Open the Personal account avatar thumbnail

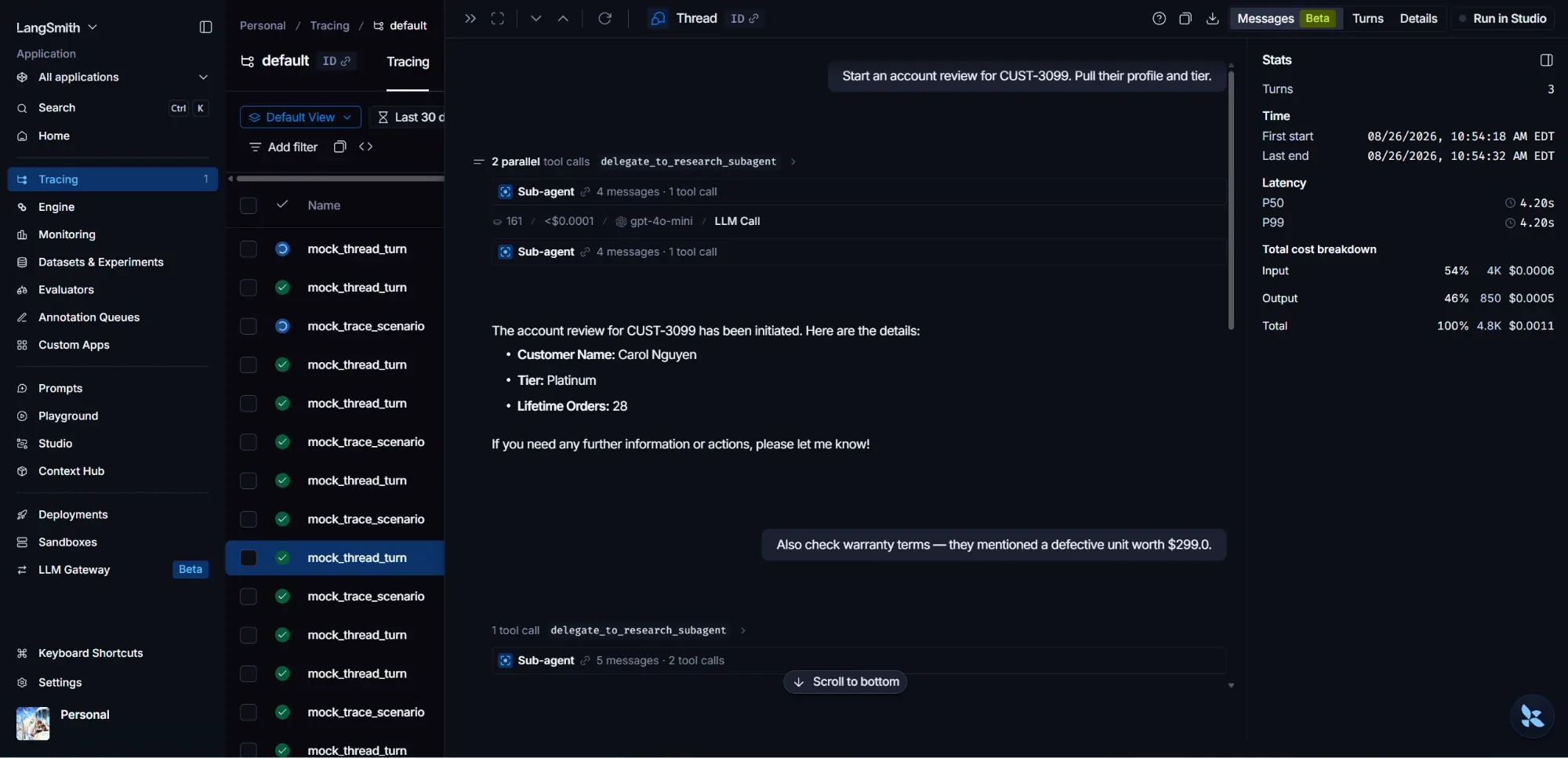point(33,724)
